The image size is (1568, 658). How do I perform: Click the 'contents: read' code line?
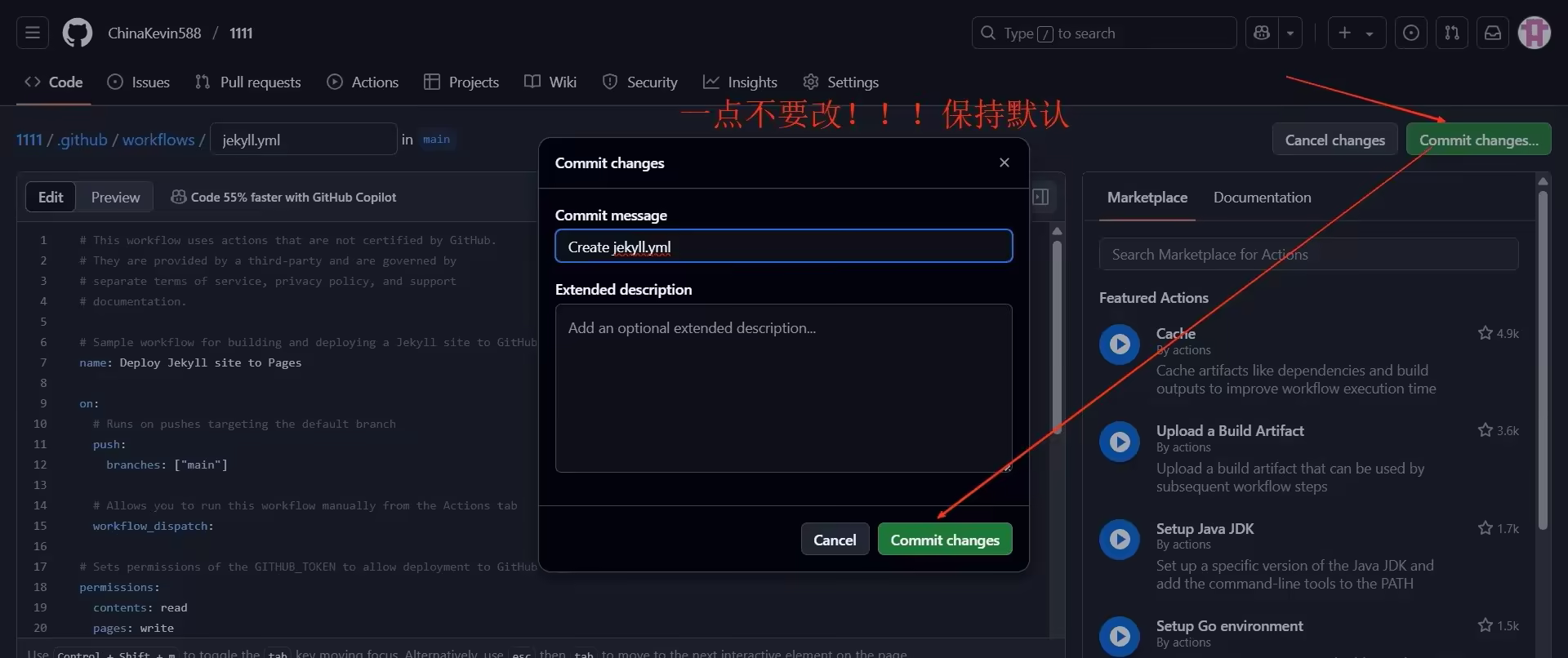(x=140, y=607)
